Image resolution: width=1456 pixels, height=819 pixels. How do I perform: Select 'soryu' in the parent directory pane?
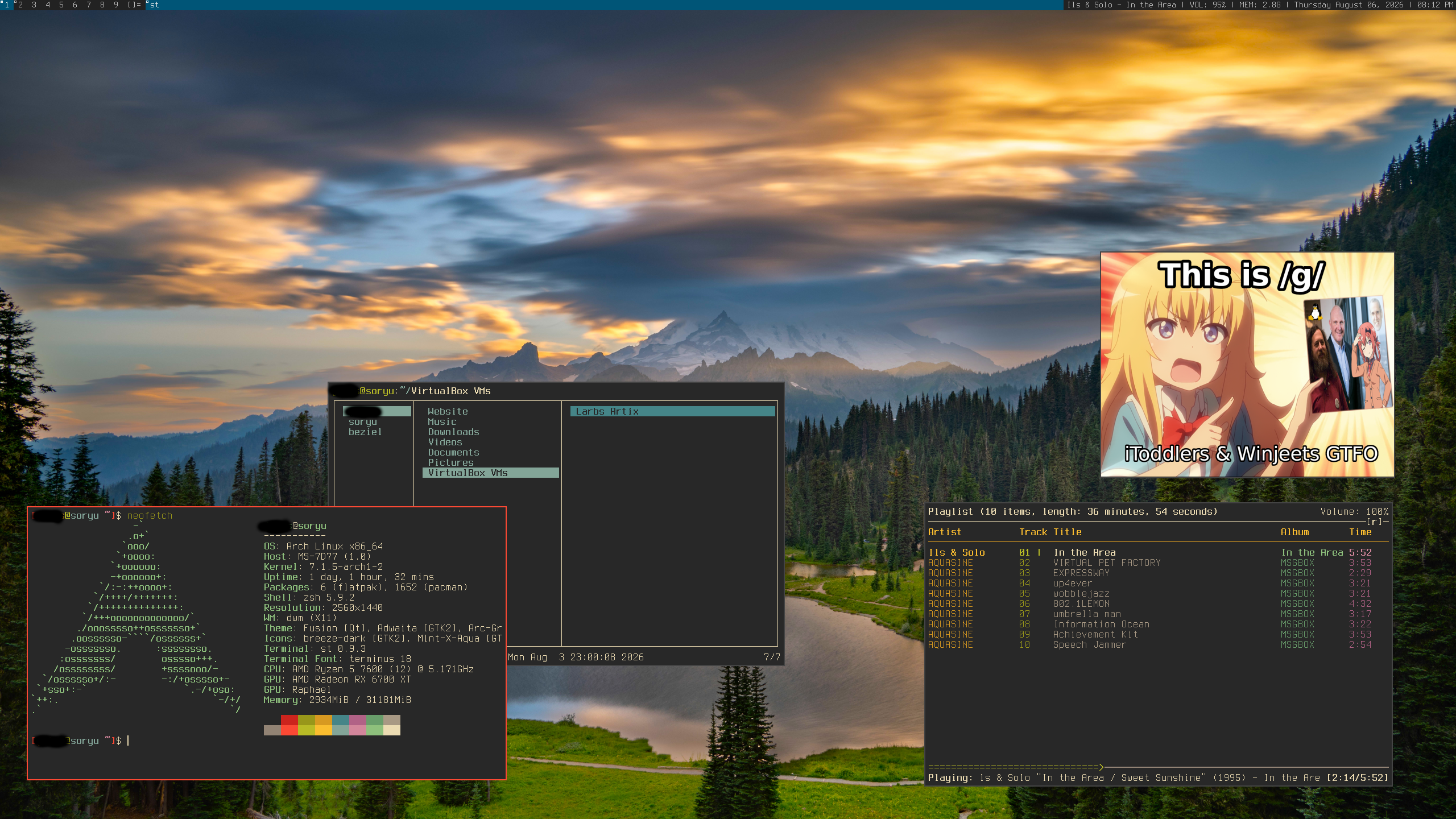(x=363, y=421)
